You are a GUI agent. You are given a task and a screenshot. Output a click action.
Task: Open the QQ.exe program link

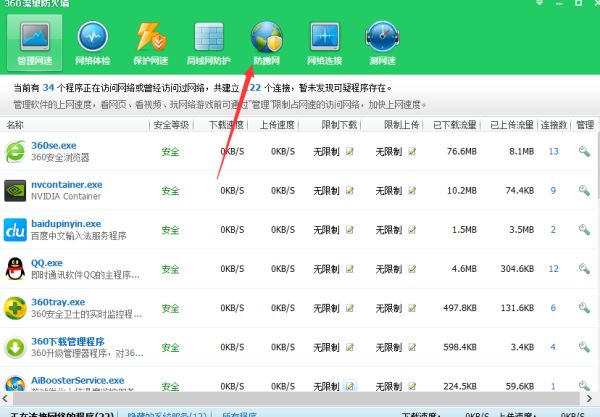point(47,263)
